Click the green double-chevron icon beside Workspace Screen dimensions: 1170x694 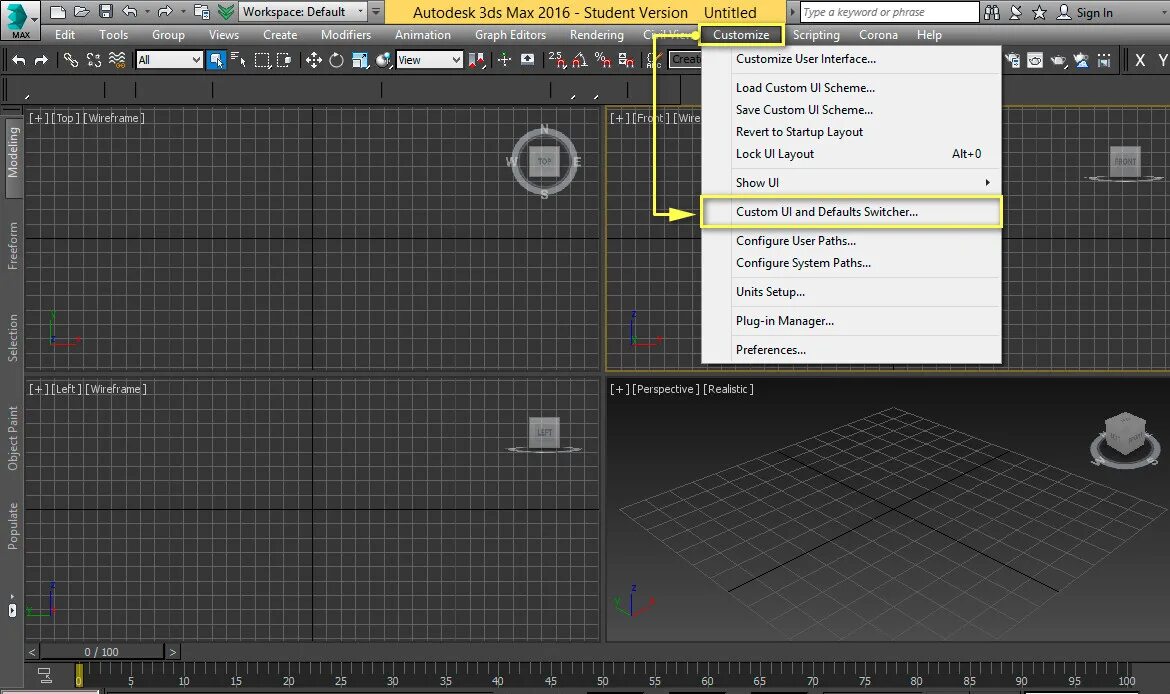[226, 12]
